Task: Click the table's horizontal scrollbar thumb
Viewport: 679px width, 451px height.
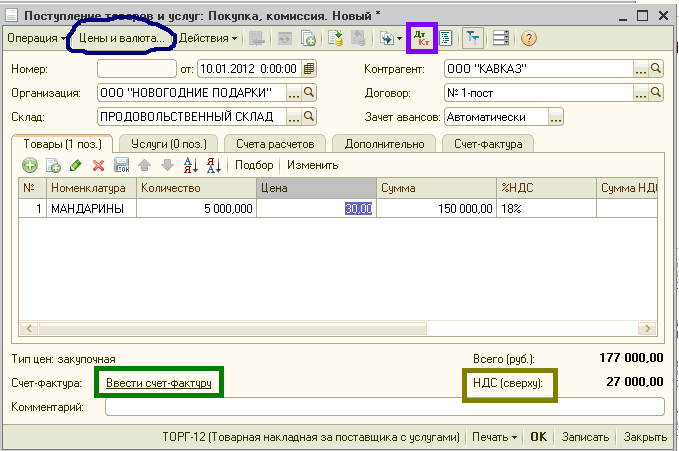Action: click(233, 328)
